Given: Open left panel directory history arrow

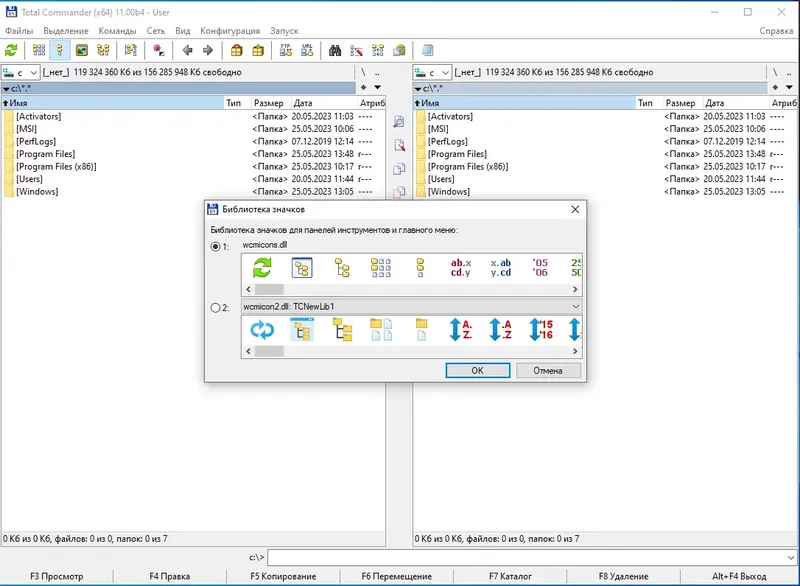Looking at the screenshot, I should 378,87.
